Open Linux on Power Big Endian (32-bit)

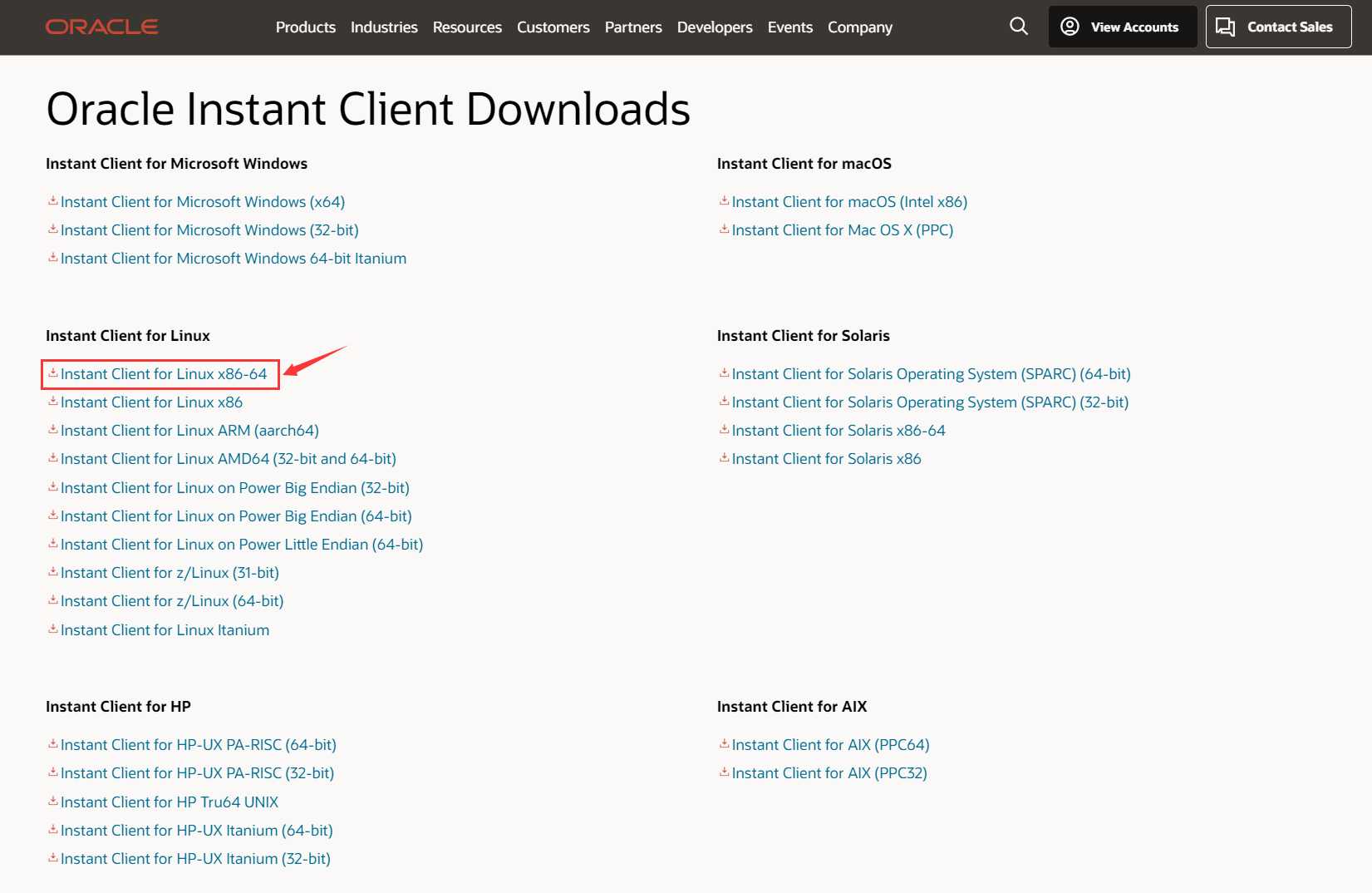[x=235, y=488]
